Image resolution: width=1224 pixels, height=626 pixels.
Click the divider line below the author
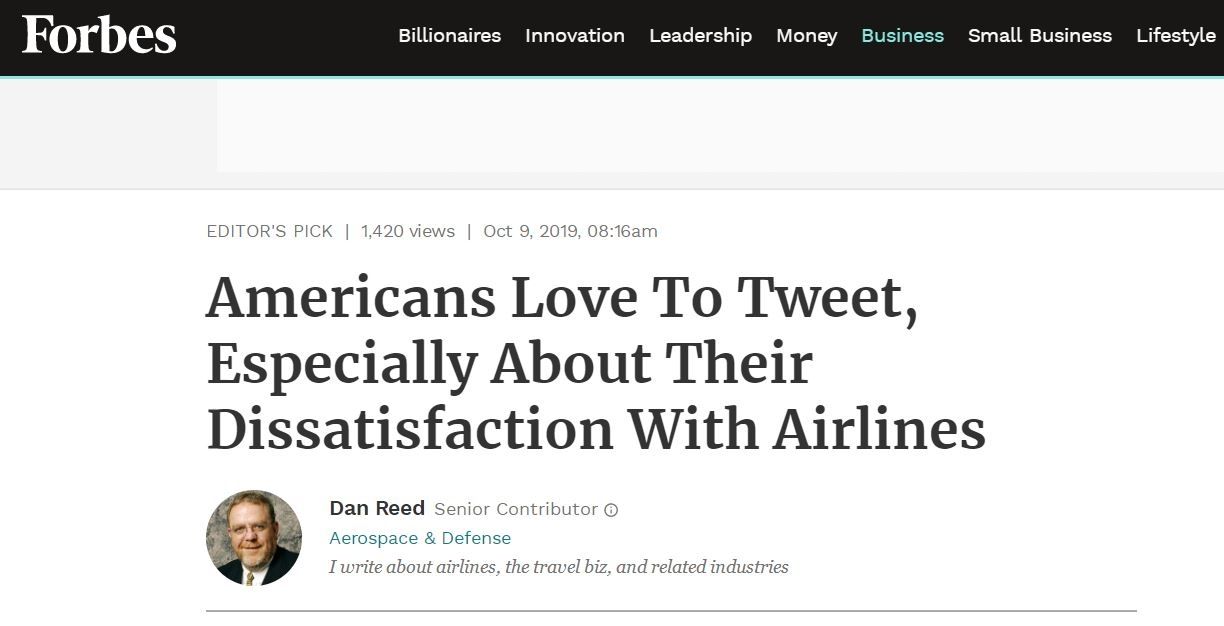(x=671, y=610)
